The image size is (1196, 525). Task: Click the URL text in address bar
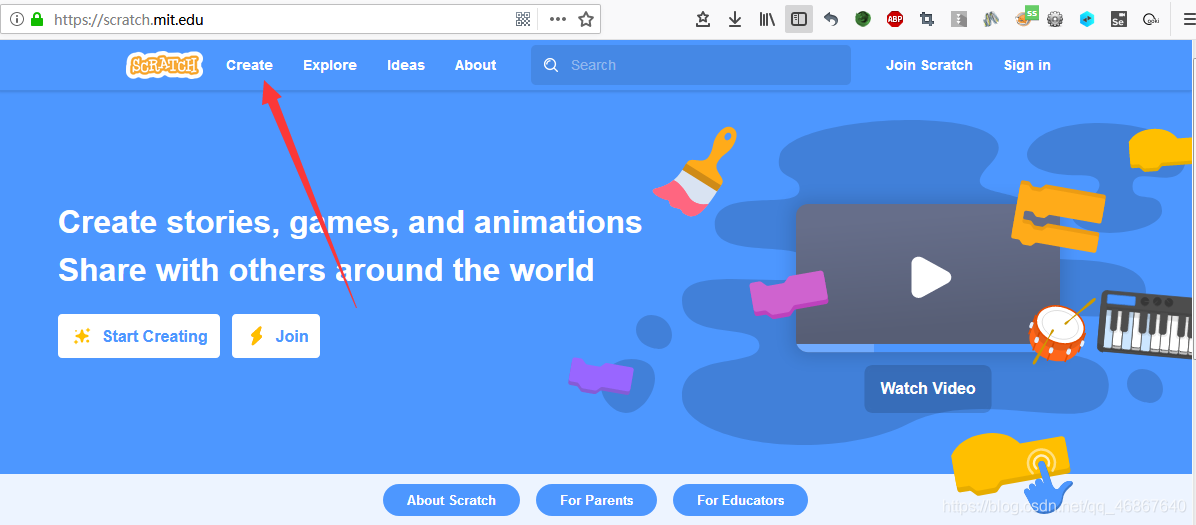point(128,20)
